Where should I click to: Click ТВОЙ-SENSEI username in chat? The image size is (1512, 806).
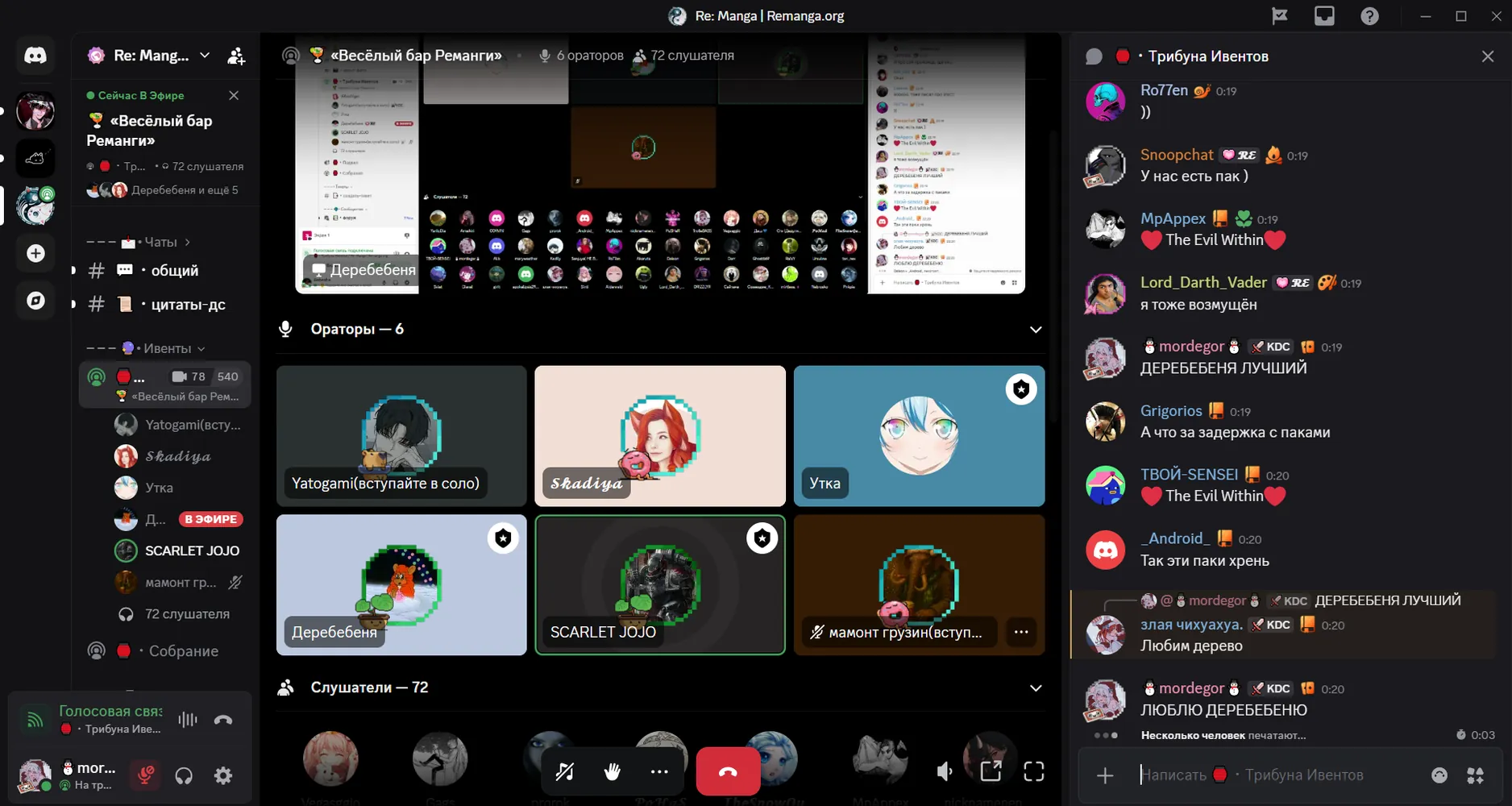[1189, 474]
